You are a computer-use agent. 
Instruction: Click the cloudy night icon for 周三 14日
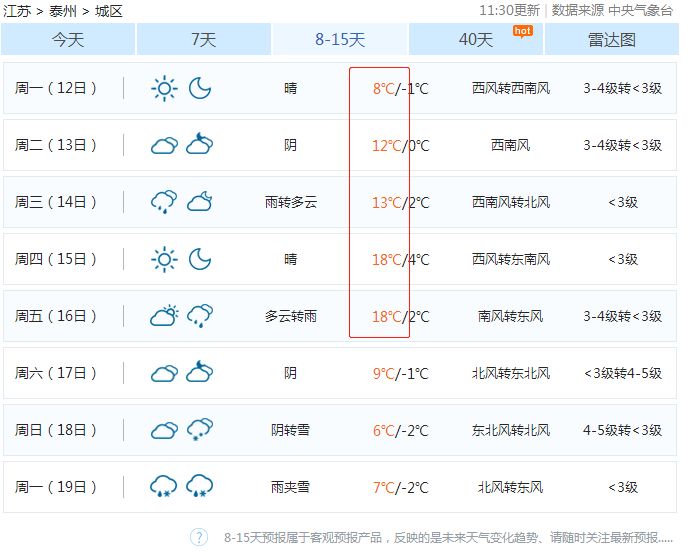click(x=200, y=202)
